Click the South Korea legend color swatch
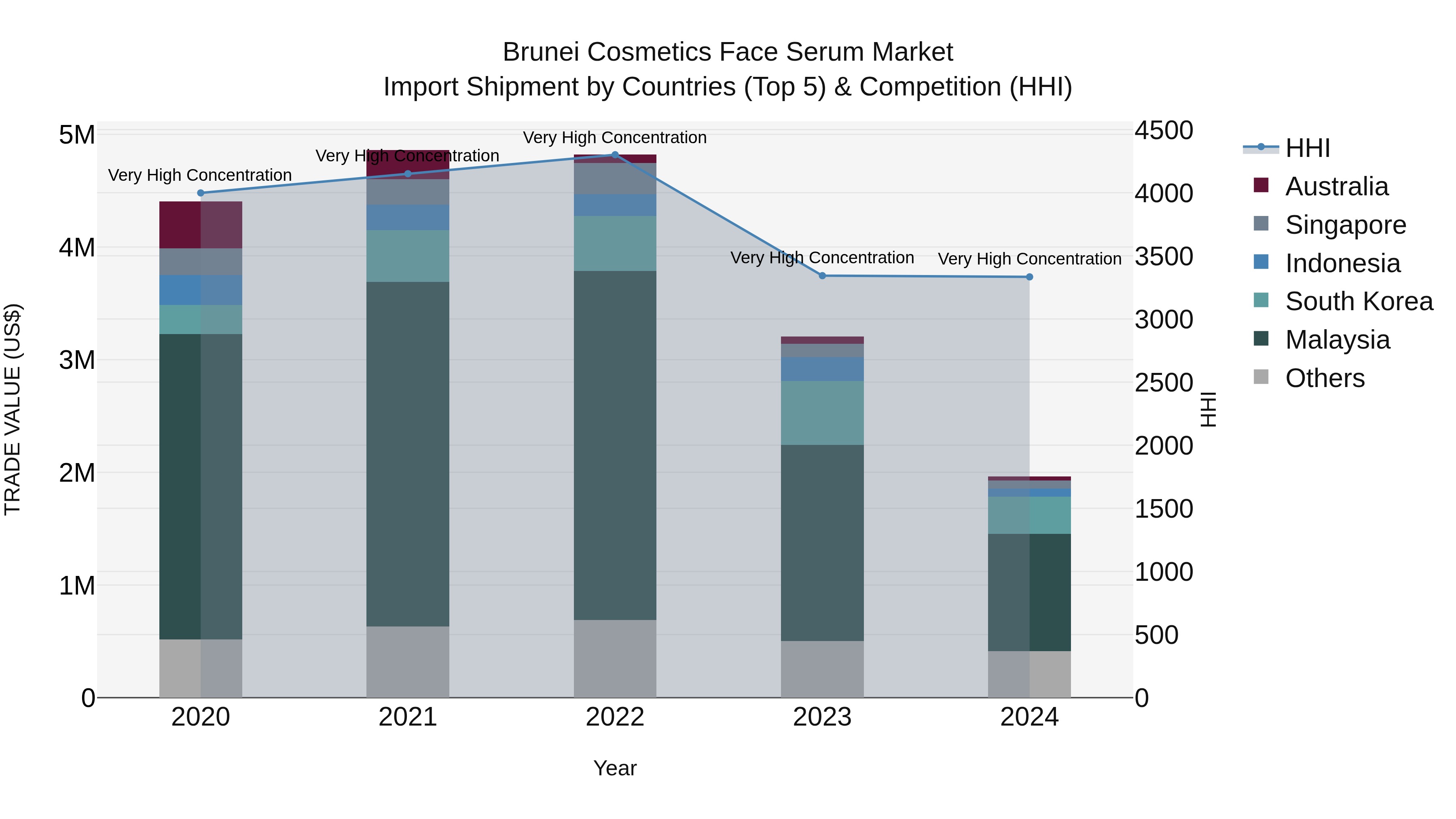Image resolution: width=1456 pixels, height=819 pixels. (1261, 300)
